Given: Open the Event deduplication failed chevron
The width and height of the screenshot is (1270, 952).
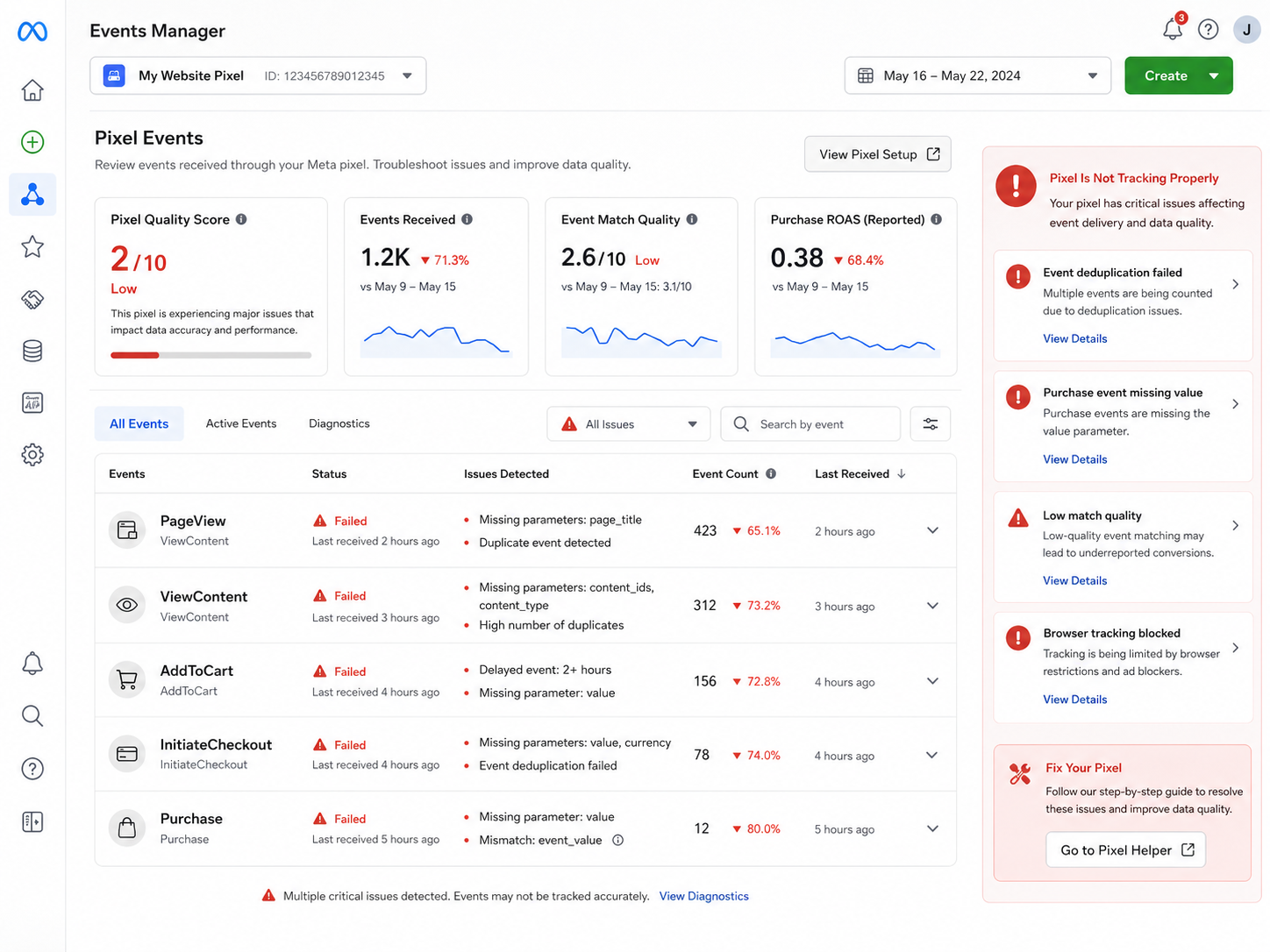Looking at the screenshot, I should tap(1235, 284).
